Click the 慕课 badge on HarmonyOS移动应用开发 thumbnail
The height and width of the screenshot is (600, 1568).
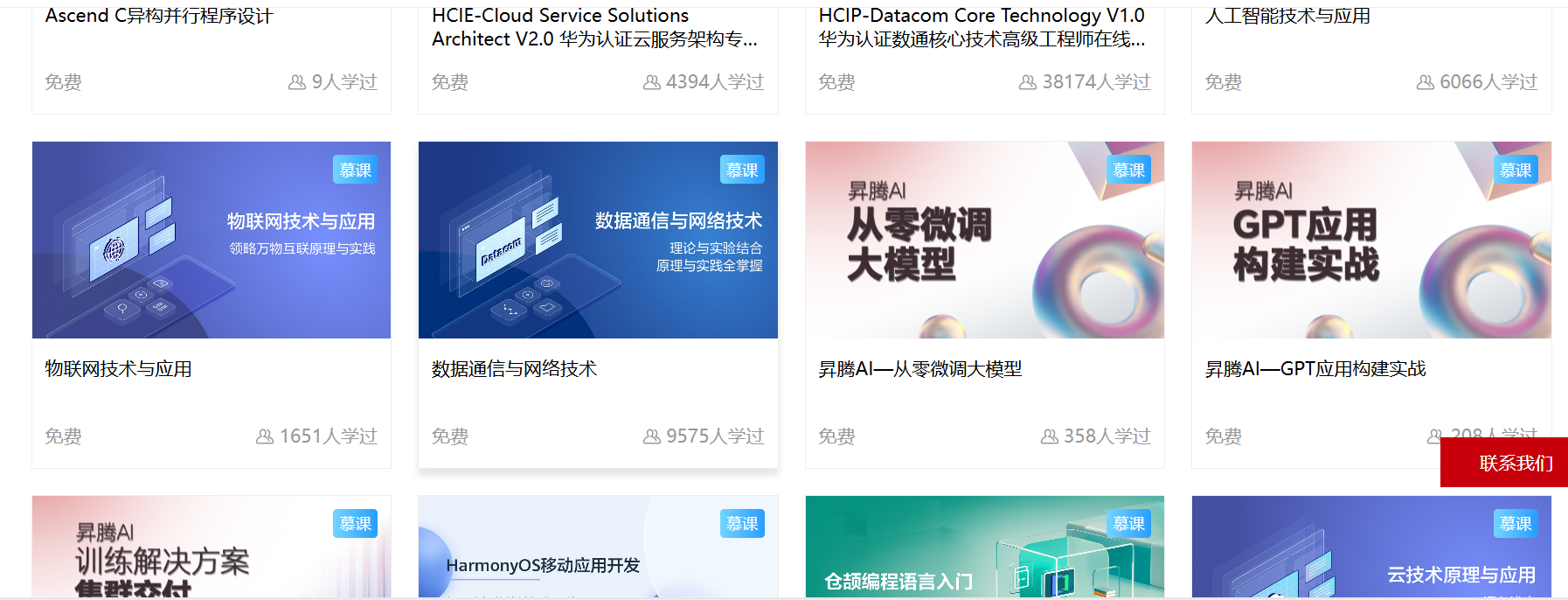[742, 523]
